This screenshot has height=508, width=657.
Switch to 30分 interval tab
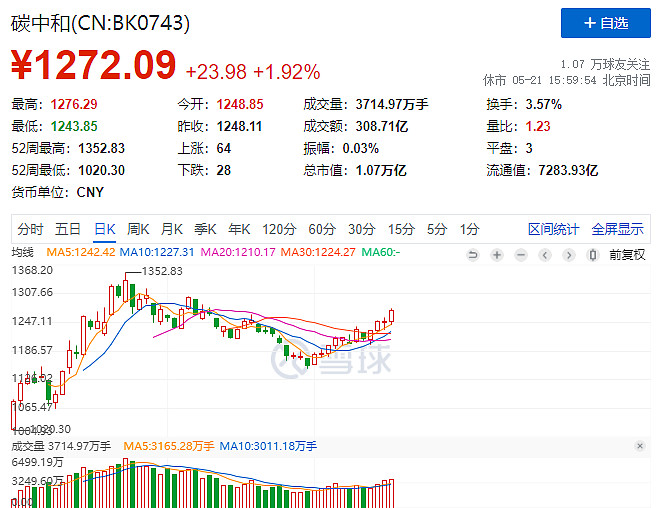click(362, 229)
